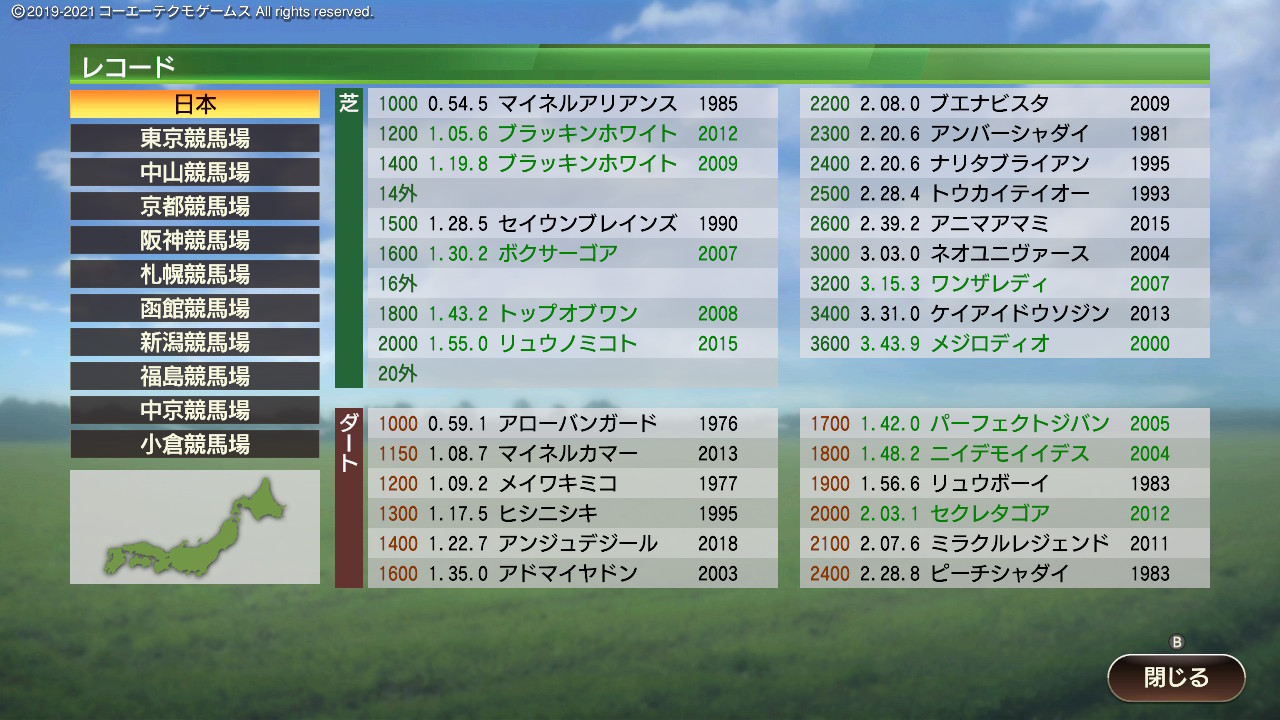Click the 14外 row
The height and width of the screenshot is (720, 1280).
pos(573,193)
